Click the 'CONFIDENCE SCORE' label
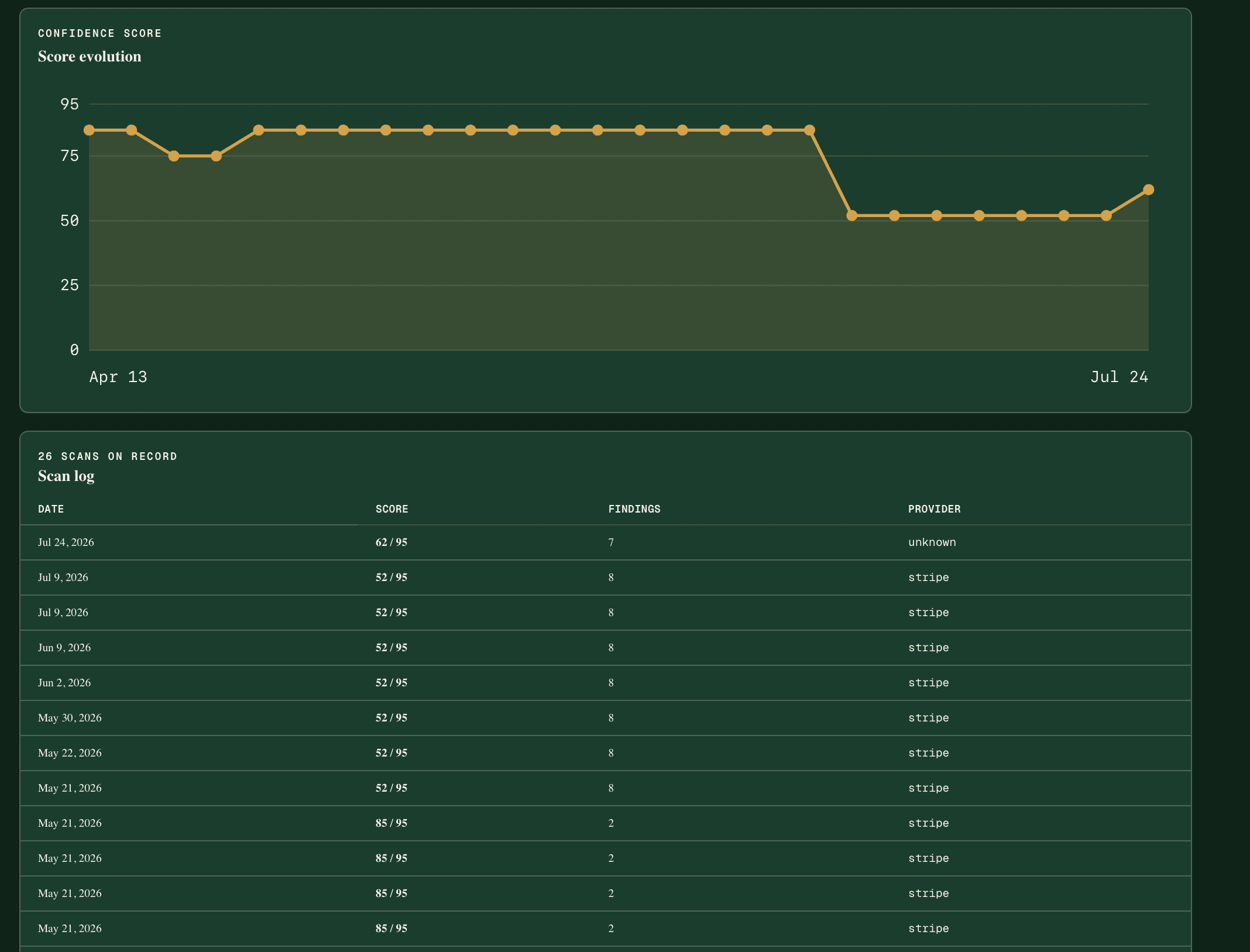 click(x=100, y=33)
